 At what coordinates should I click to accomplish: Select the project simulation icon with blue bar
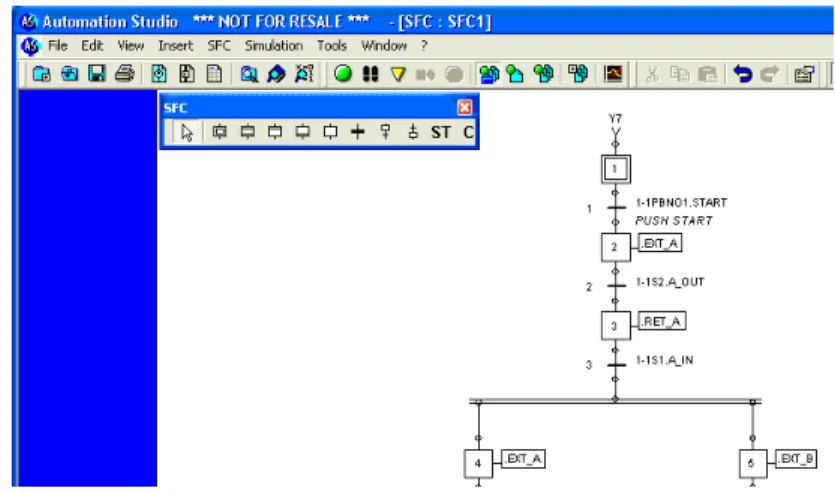click(x=489, y=74)
